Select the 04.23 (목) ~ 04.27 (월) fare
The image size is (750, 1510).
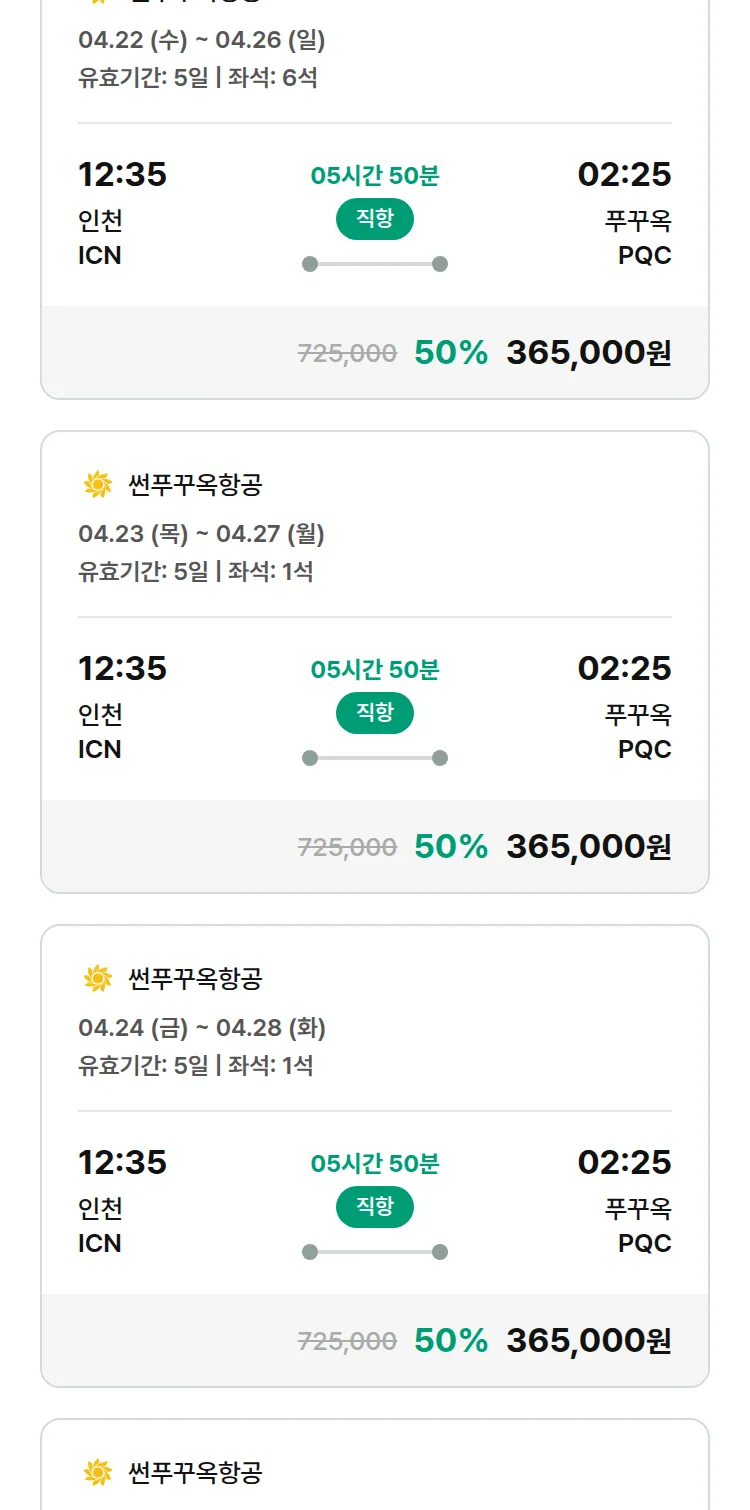click(x=201, y=535)
